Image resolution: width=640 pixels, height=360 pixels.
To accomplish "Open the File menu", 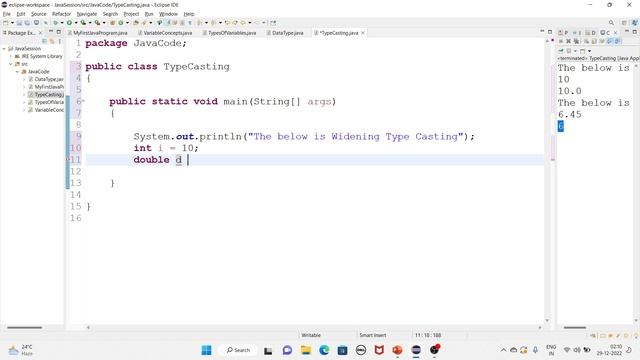I will coord(7,14).
